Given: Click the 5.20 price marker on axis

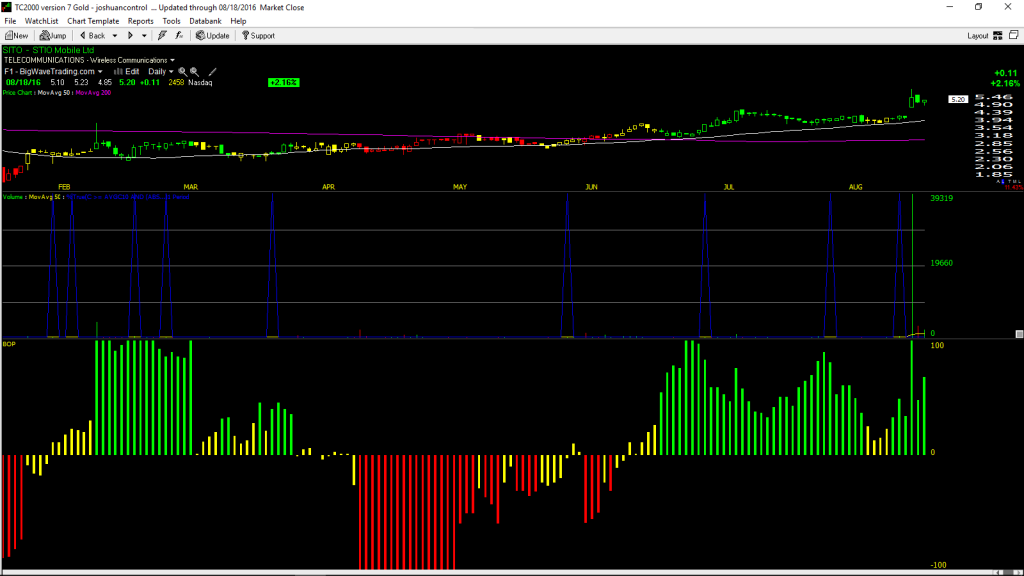Looking at the screenshot, I should pyautogui.click(x=958, y=99).
